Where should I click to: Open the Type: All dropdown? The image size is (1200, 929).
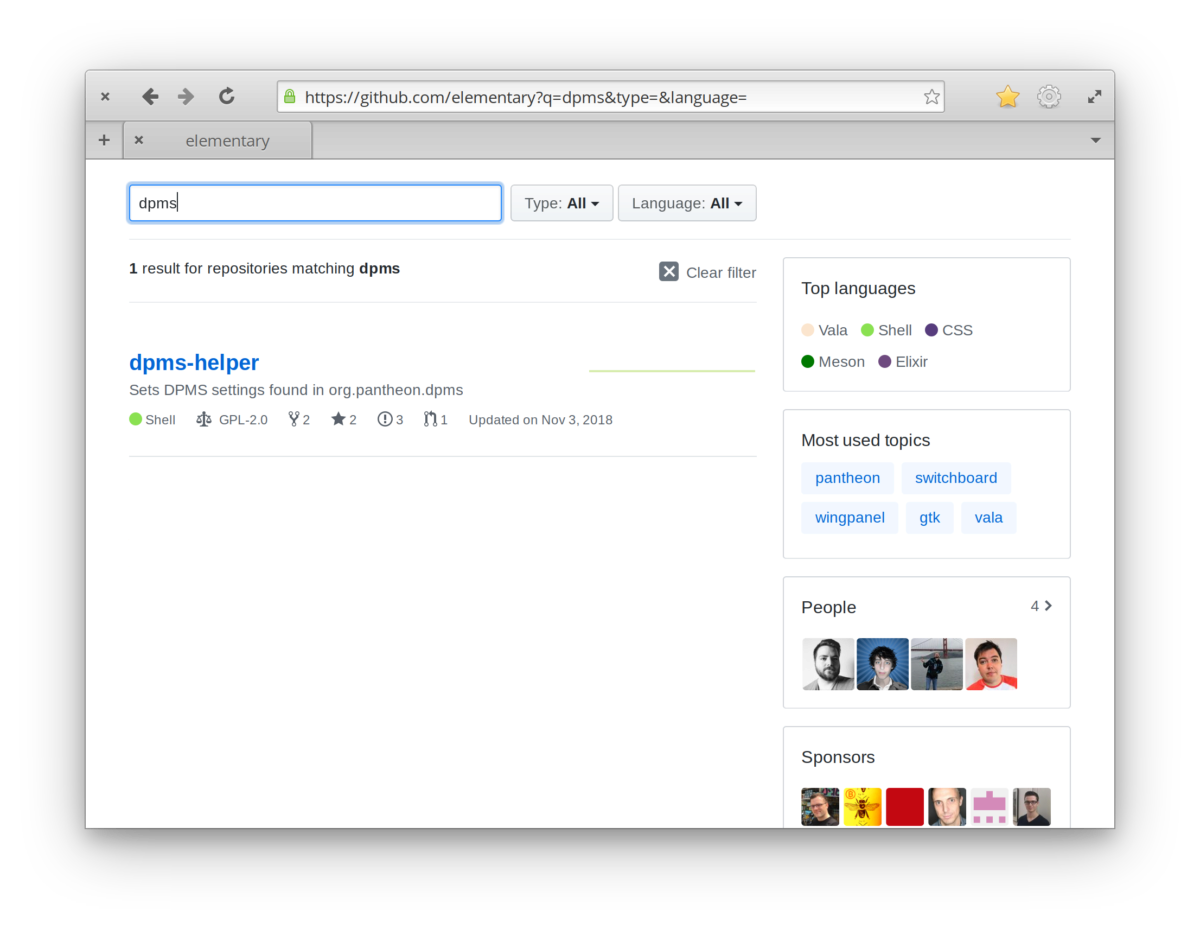tap(562, 203)
